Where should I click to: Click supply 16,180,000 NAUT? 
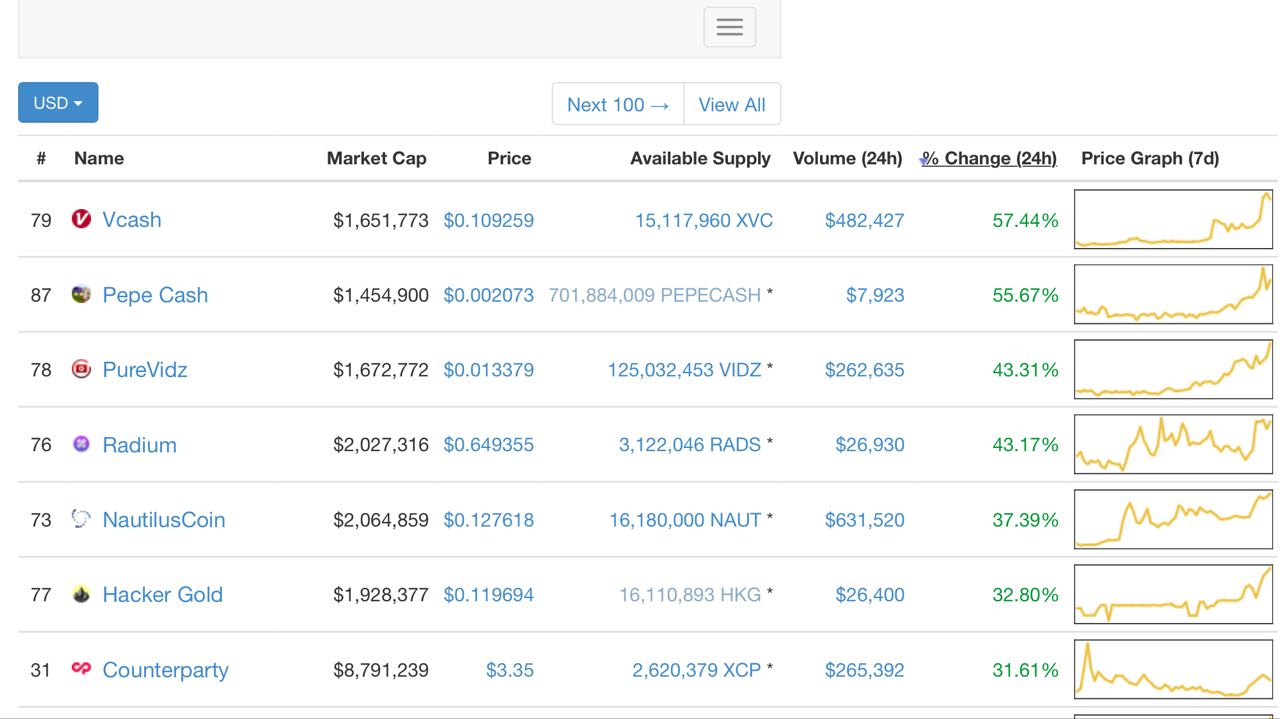[685, 520]
